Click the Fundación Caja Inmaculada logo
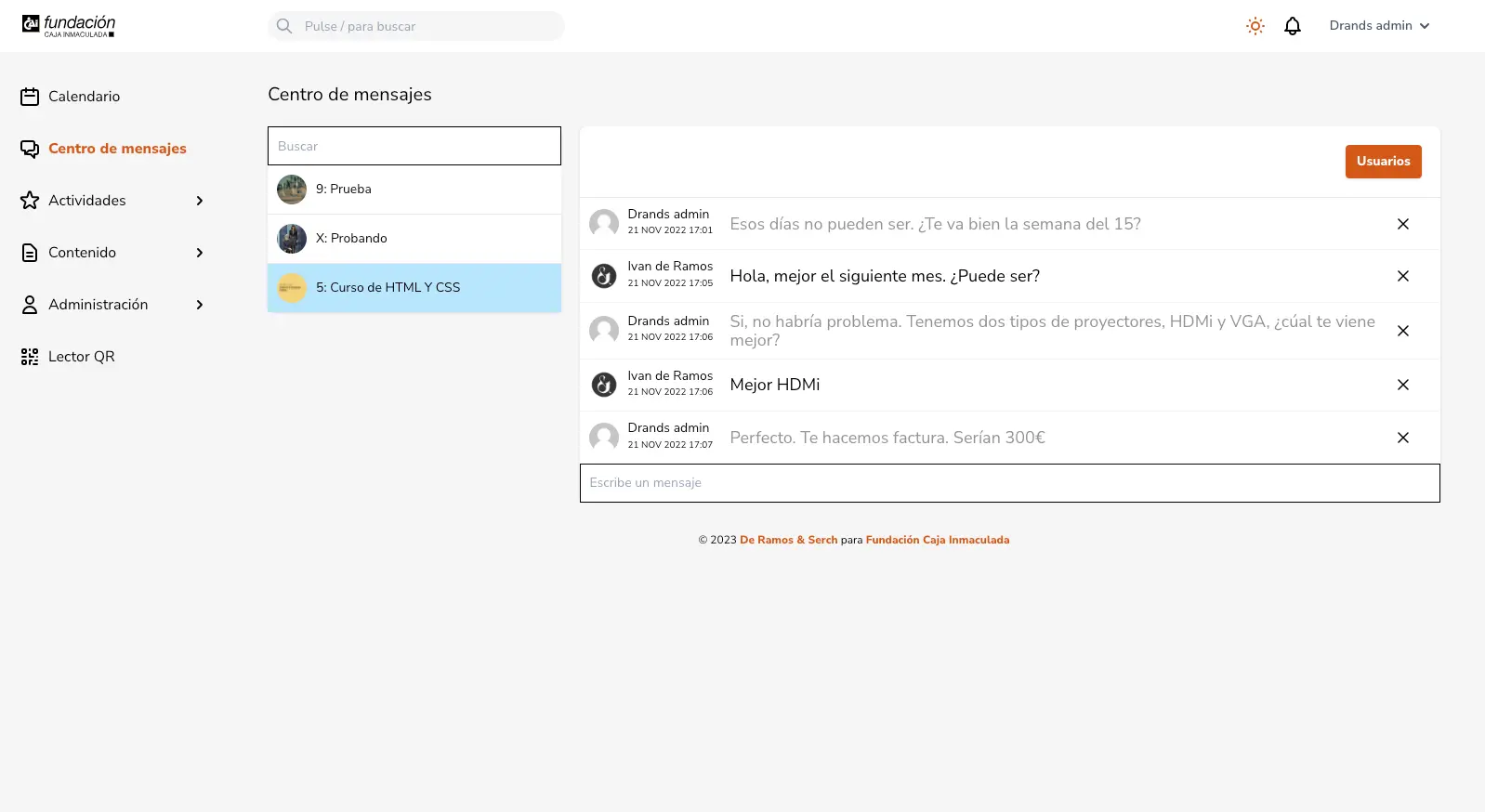This screenshot has width=1485, height=812. [69, 26]
